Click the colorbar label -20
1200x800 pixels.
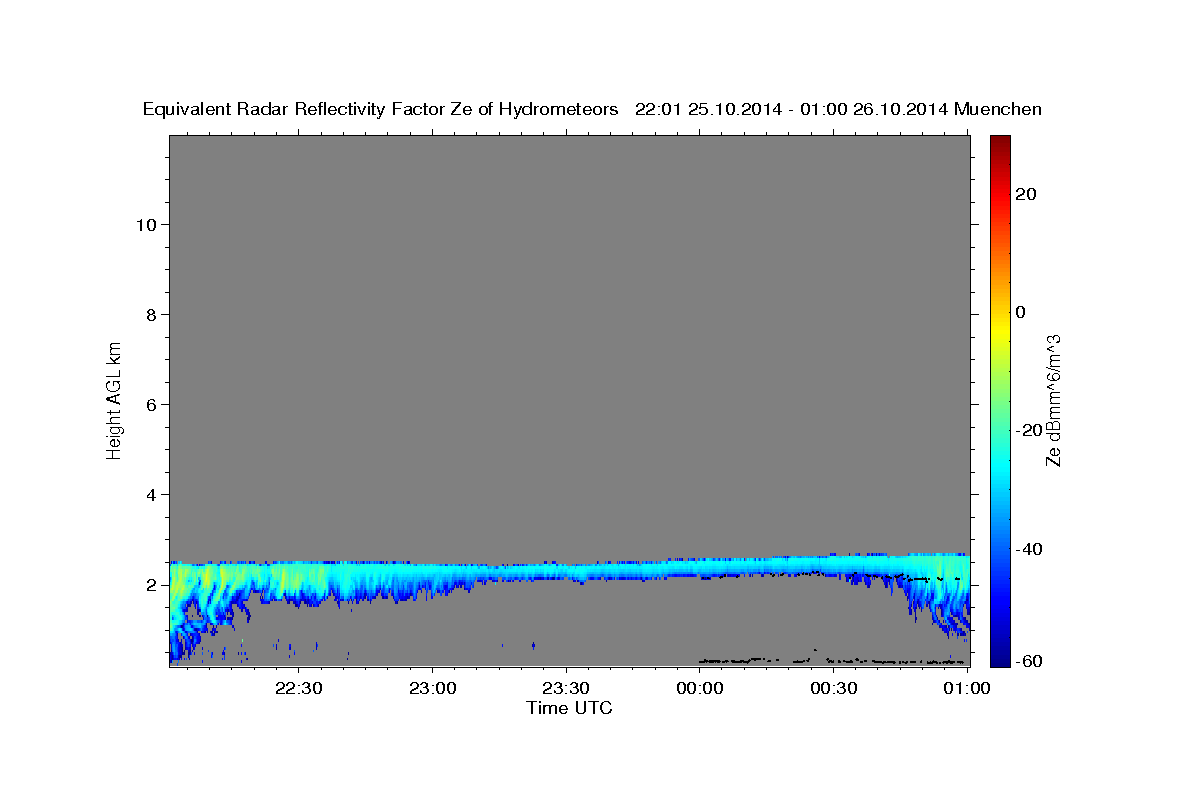click(1027, 430)
